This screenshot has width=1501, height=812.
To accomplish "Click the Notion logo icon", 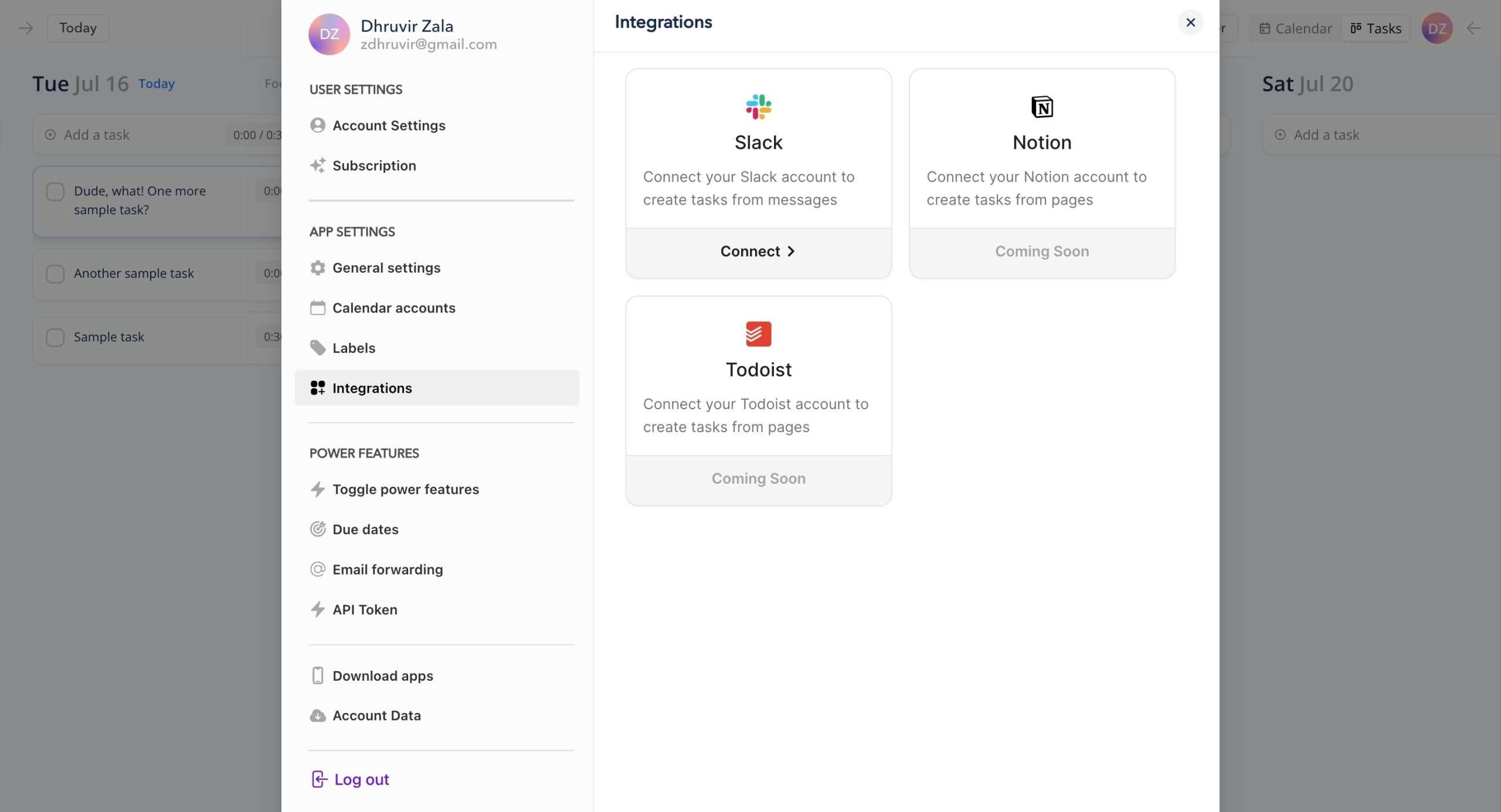I will (x=1042, y=107).
